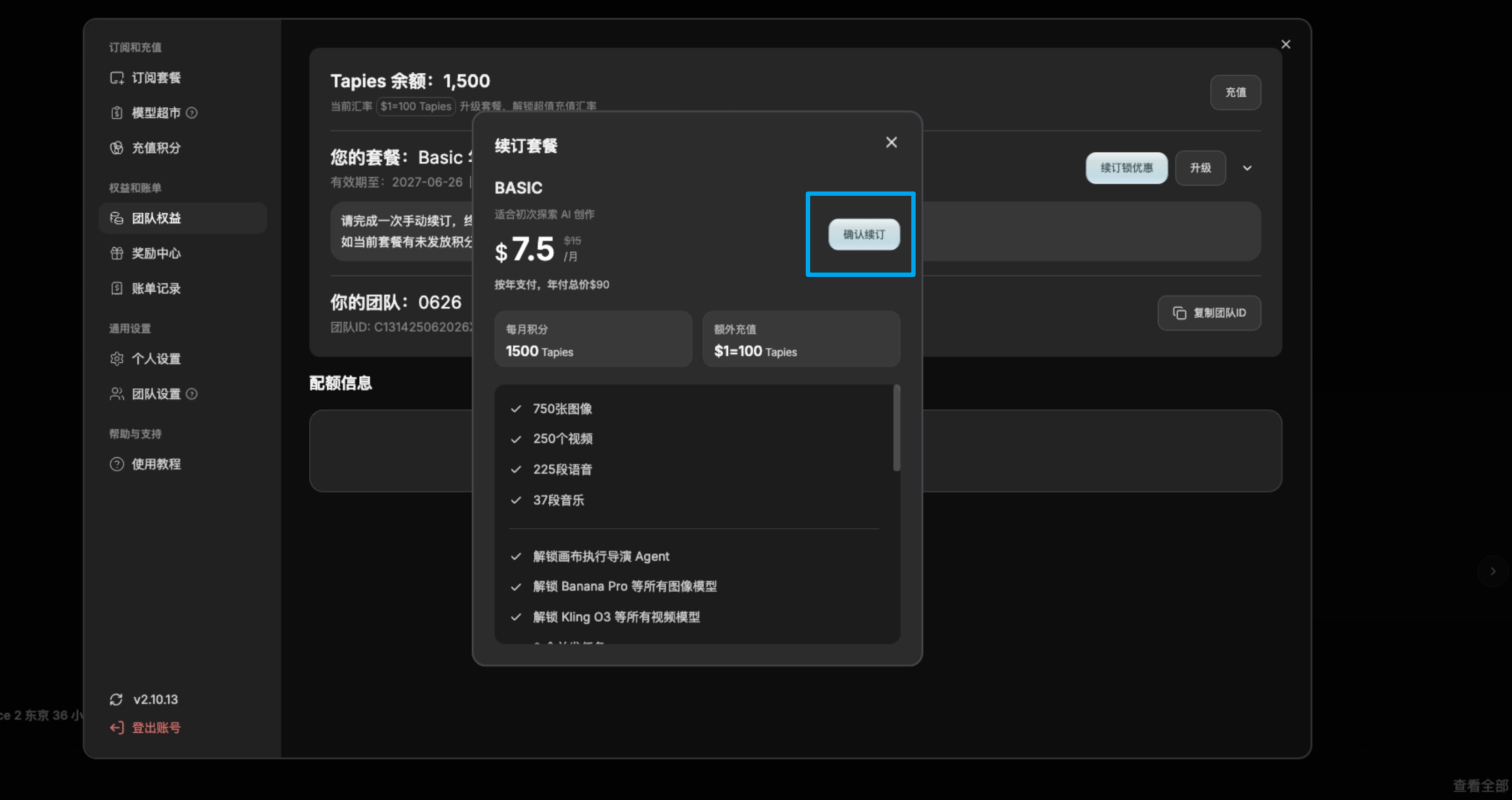Image resolution: width=1512 pixels, height=800 pixels.
Task: Open 团队设置 in sidebar
Action: pyautogui.click(x=183, y=394)
